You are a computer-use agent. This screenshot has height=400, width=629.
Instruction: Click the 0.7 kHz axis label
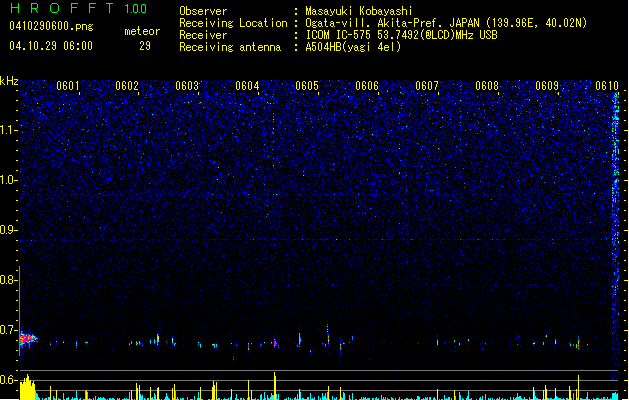[x=8, y=330]
